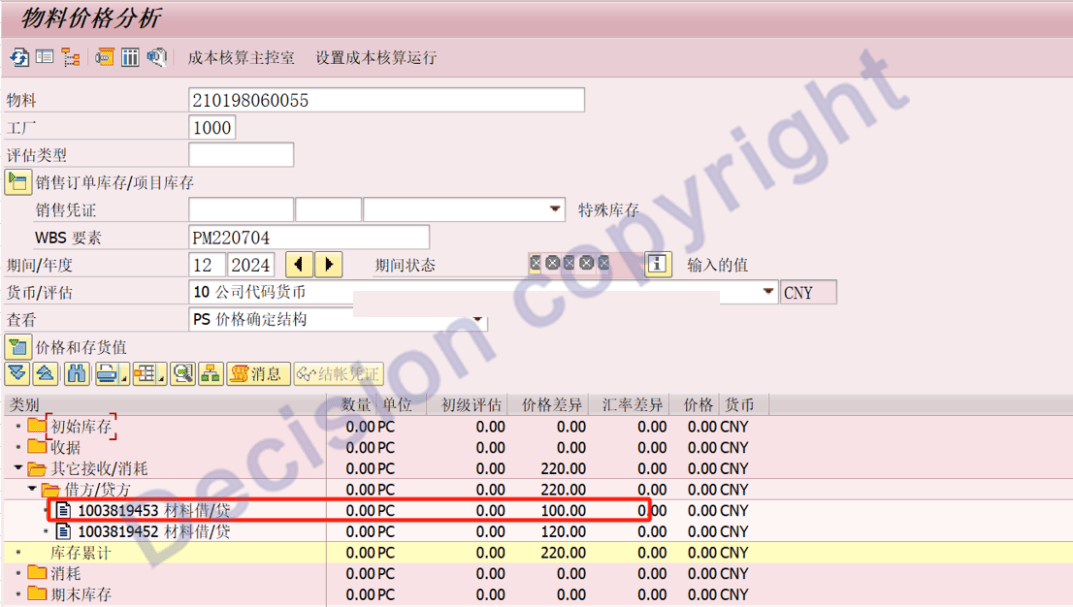Click the 物料 material number input field
Viewport: 1073px width, 607px height.
[386, 100]
